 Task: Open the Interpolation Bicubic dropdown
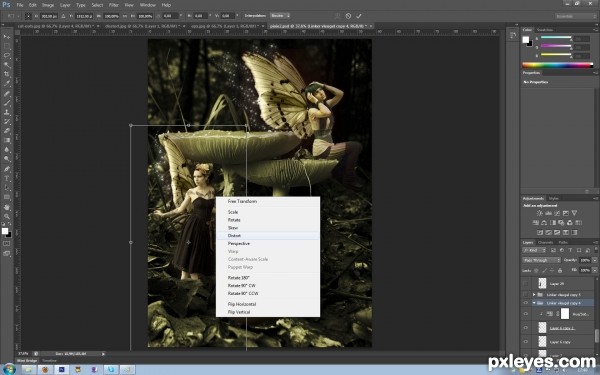[280, 16]
